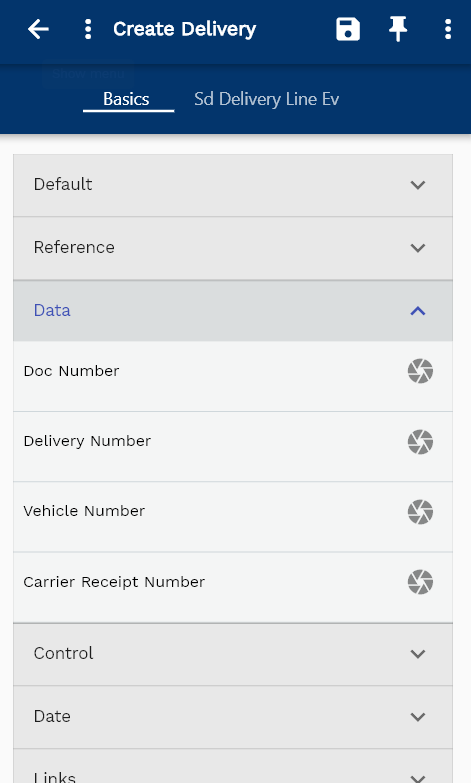
Task: Switch to the Basics tab
Action: (x=126, y=99)
